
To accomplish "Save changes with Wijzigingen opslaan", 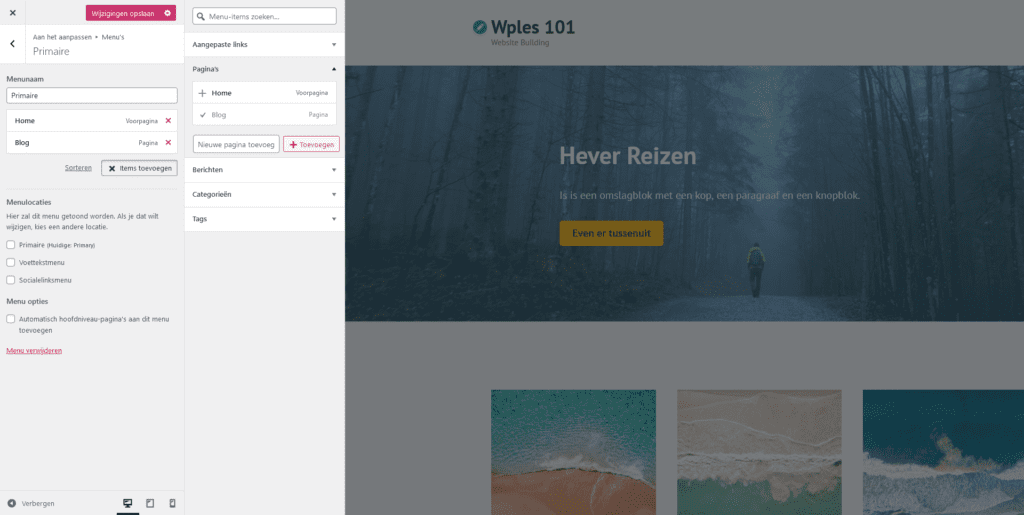I will click(123, 13).
